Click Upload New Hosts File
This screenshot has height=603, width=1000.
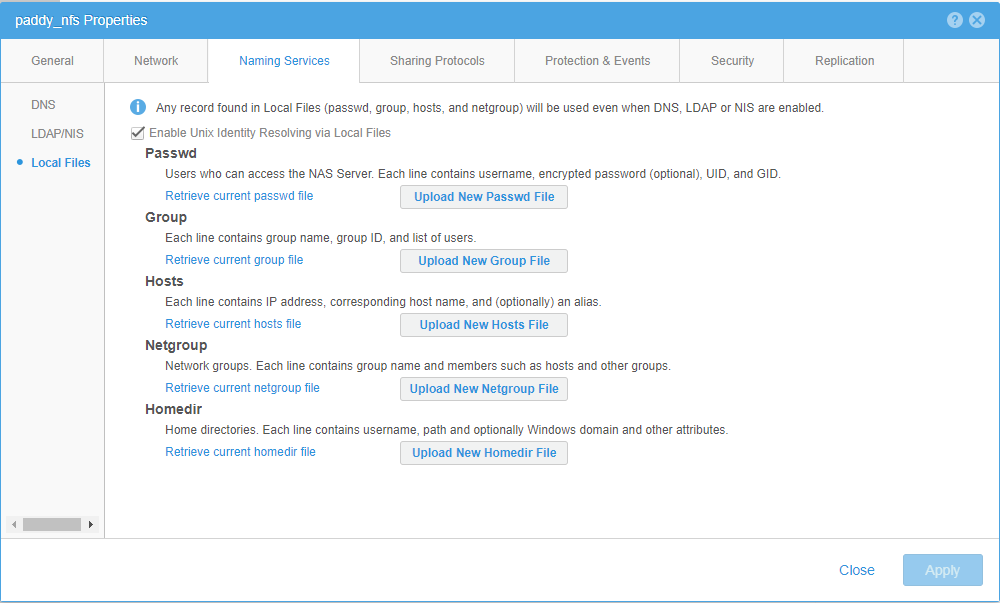click(483, 324)
